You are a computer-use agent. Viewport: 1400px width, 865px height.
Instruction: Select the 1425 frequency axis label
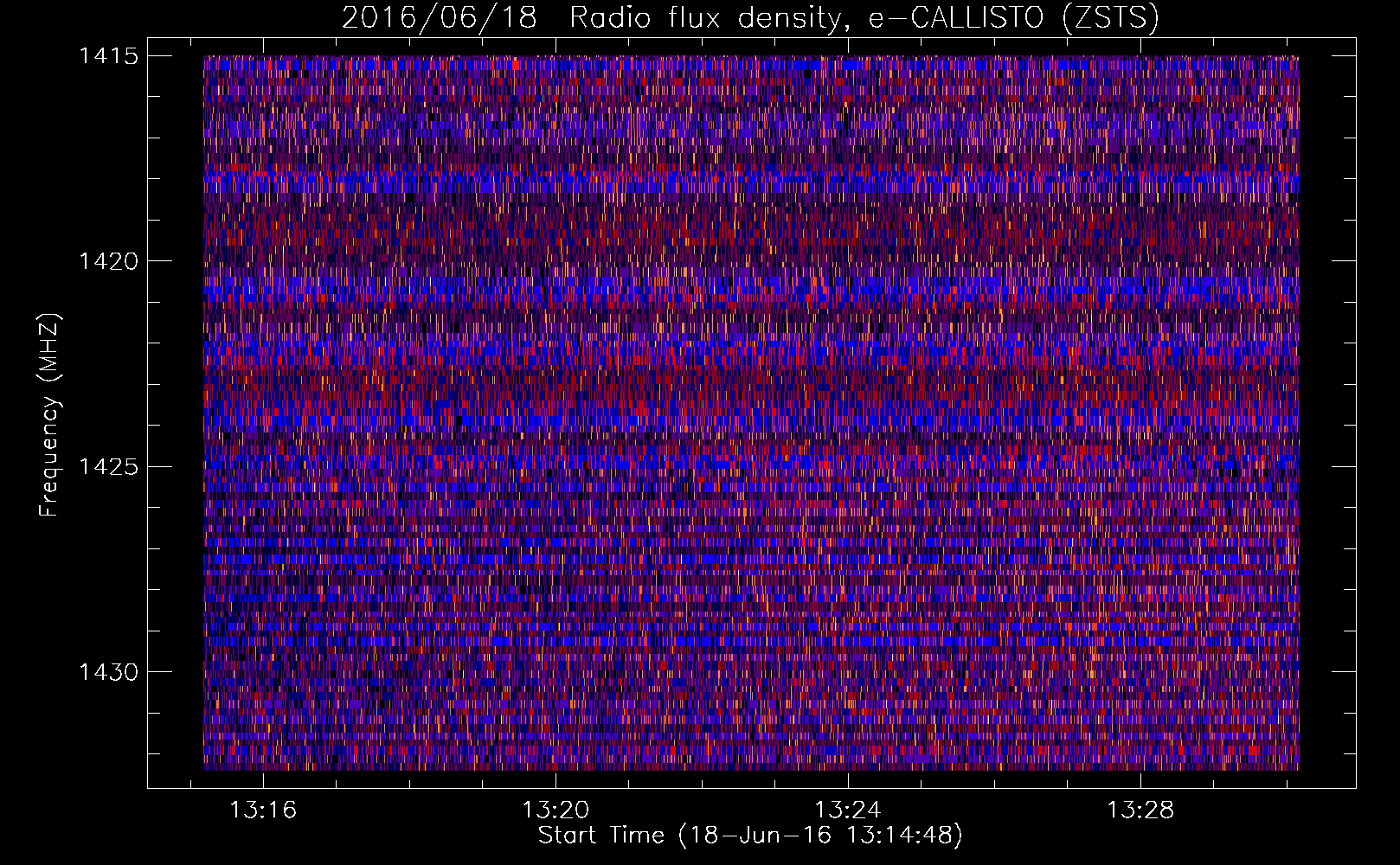coord(108,467)
